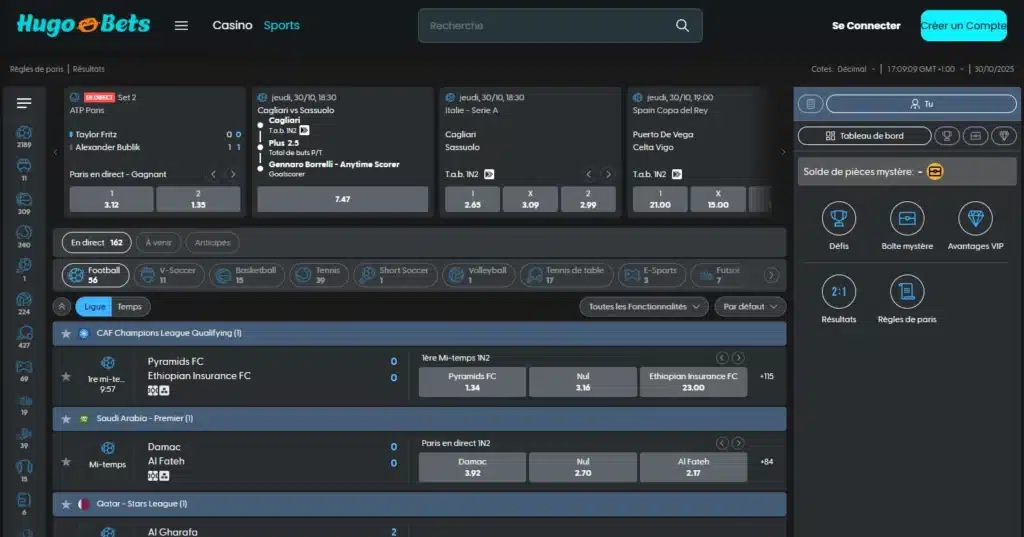Select the Anticipés tab
The image size is (1024, 537).
point(212,242)
